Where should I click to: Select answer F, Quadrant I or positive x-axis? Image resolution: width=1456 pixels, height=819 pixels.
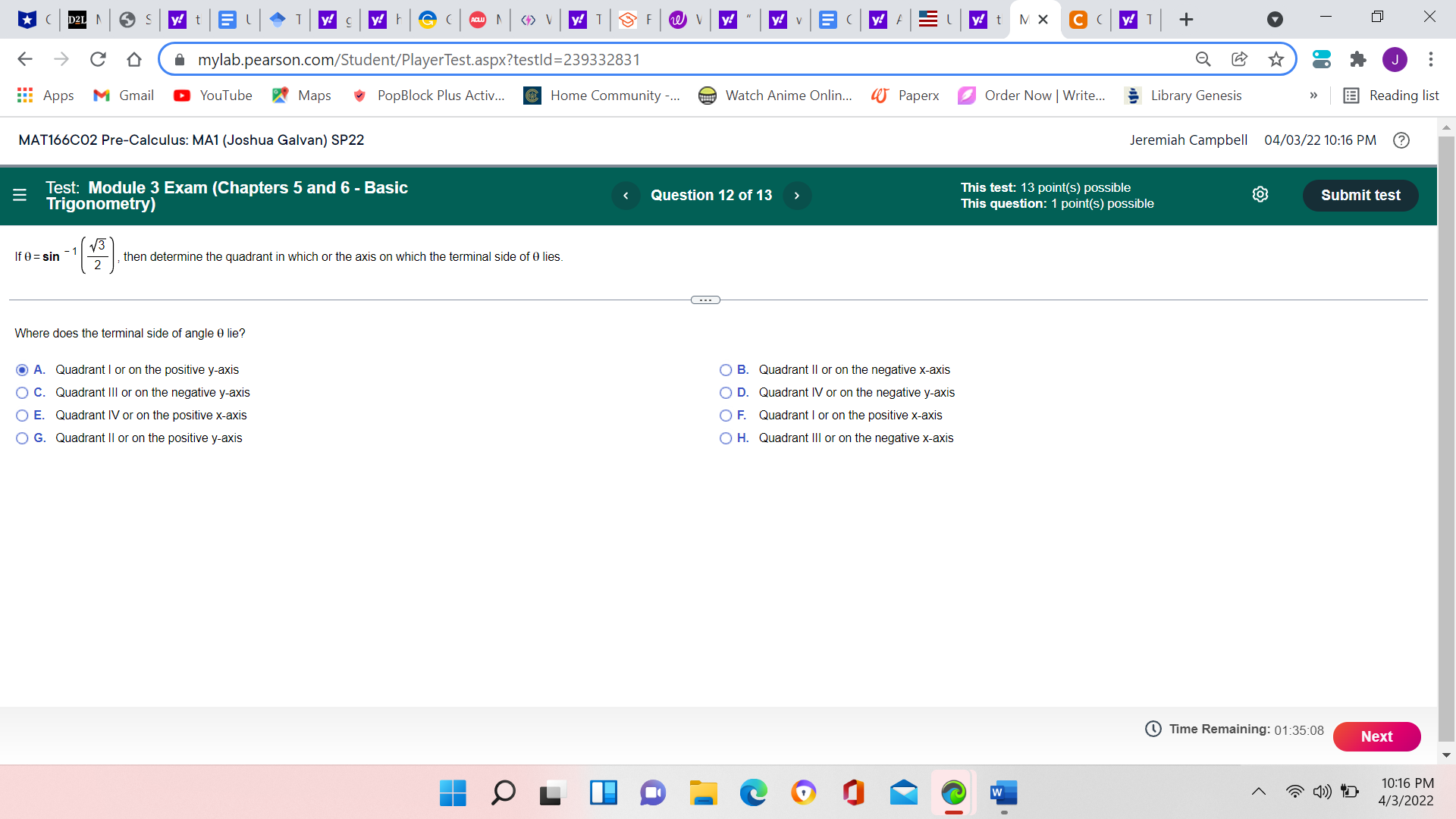(726, 415)
